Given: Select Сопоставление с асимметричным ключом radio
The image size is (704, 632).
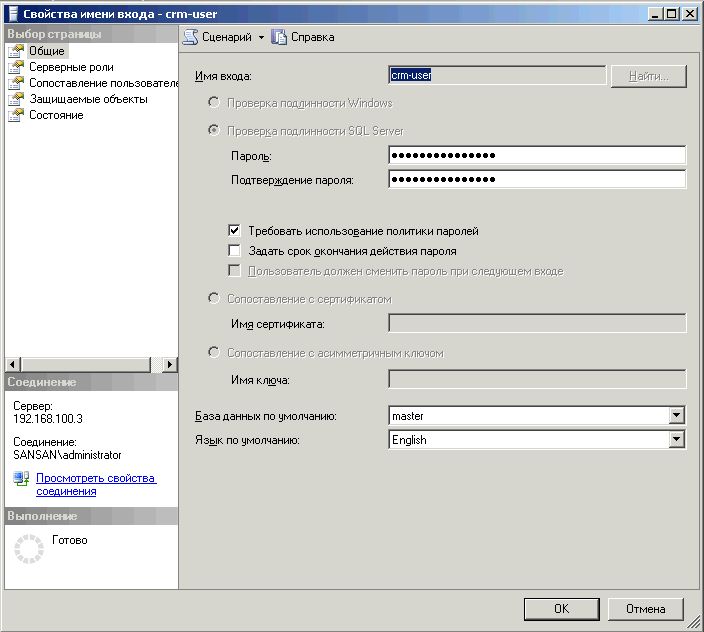Looking at the screenshot, I should [214, 352].
